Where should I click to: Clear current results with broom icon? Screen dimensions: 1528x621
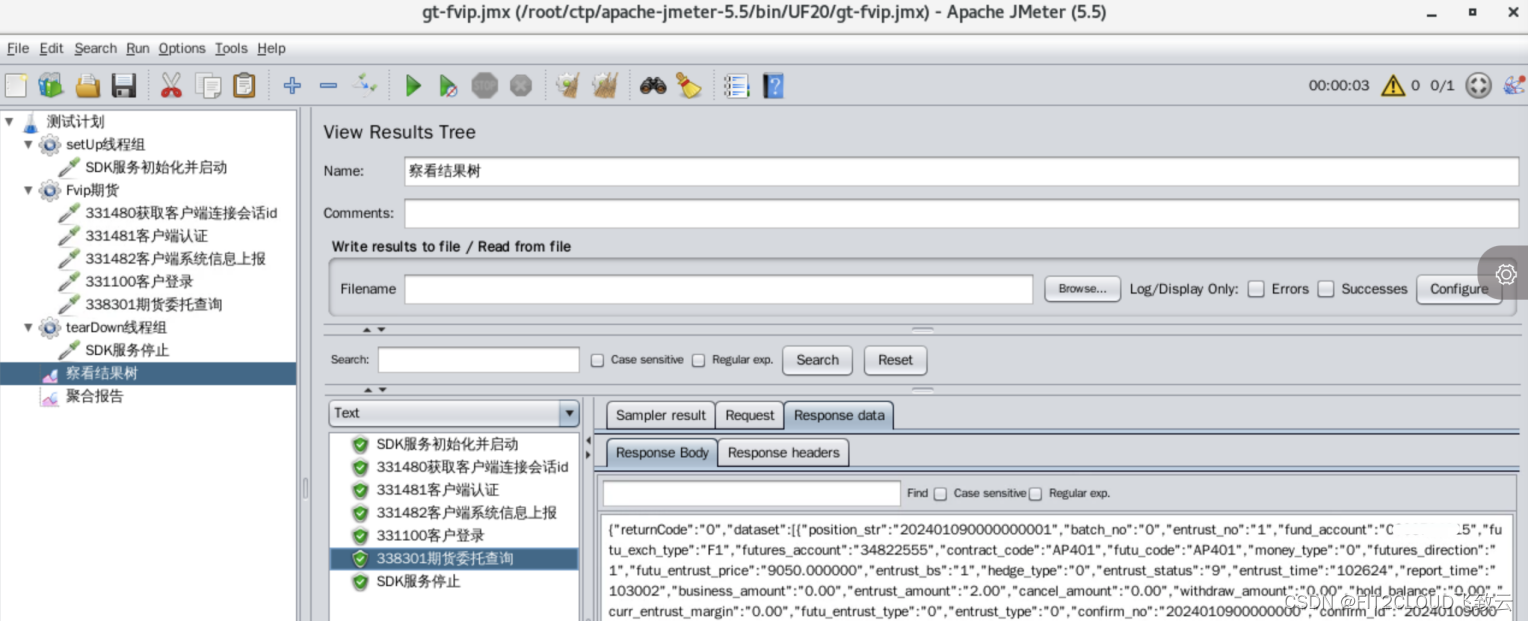568,86
